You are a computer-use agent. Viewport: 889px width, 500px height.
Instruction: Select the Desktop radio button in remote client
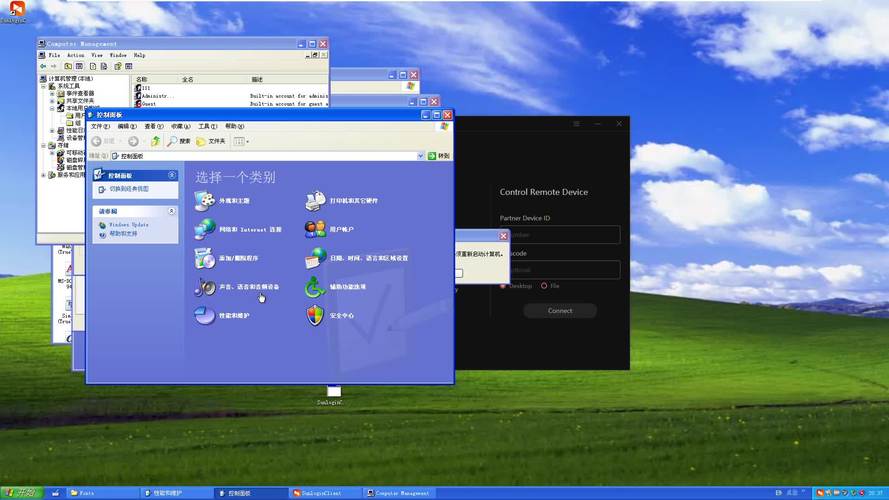503,286
